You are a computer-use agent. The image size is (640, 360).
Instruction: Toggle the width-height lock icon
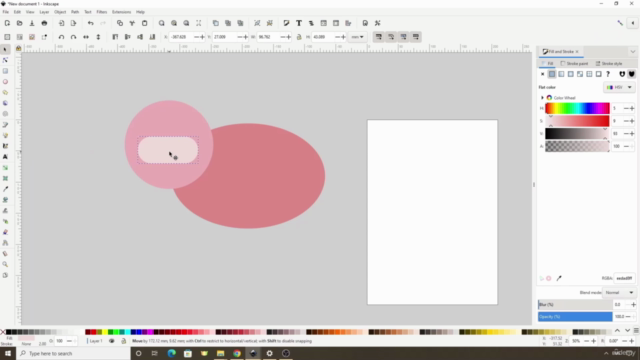[x=299, y=37]
